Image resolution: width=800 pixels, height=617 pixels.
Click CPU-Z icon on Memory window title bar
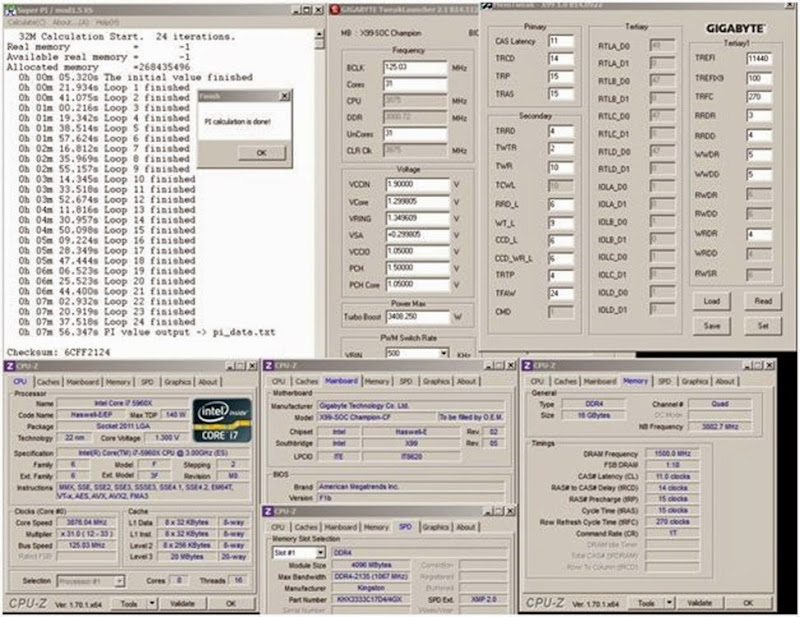click(x=525, y=366)
